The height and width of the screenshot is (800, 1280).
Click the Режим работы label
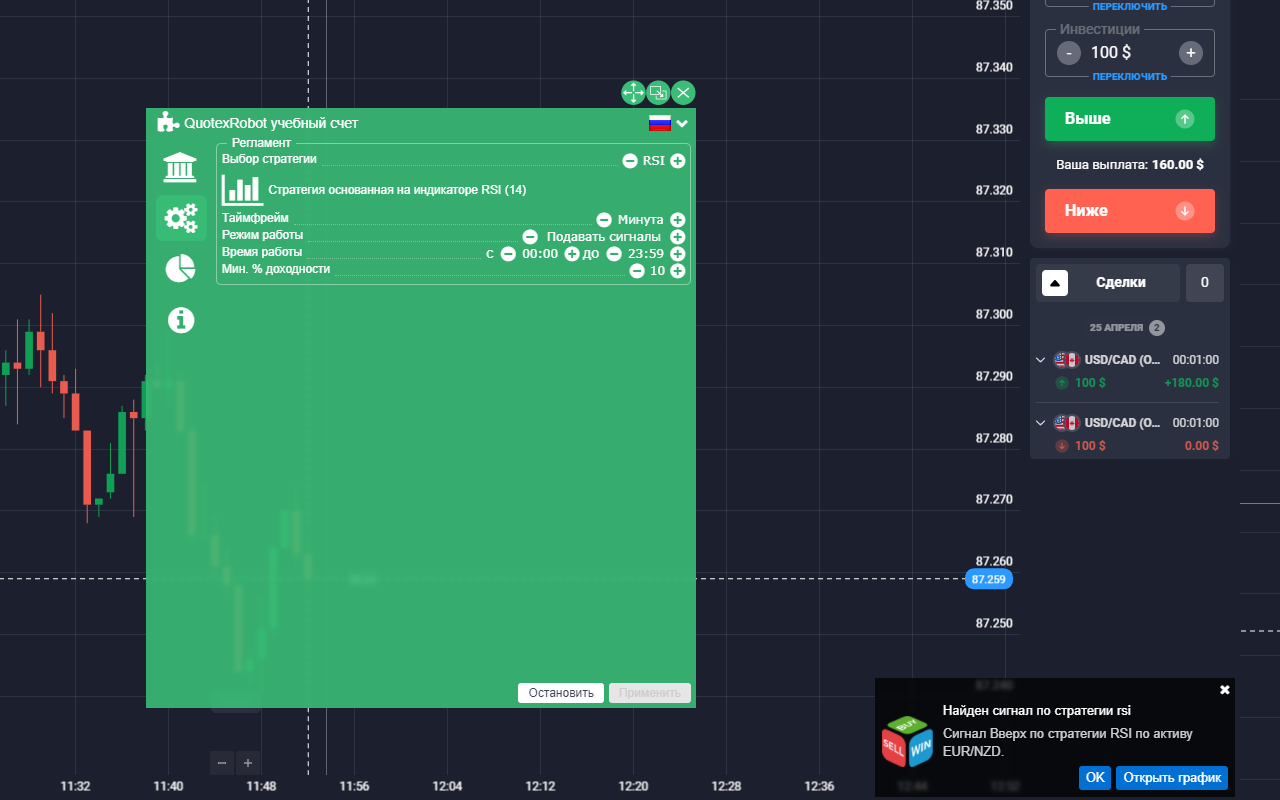tap(262, 235)
